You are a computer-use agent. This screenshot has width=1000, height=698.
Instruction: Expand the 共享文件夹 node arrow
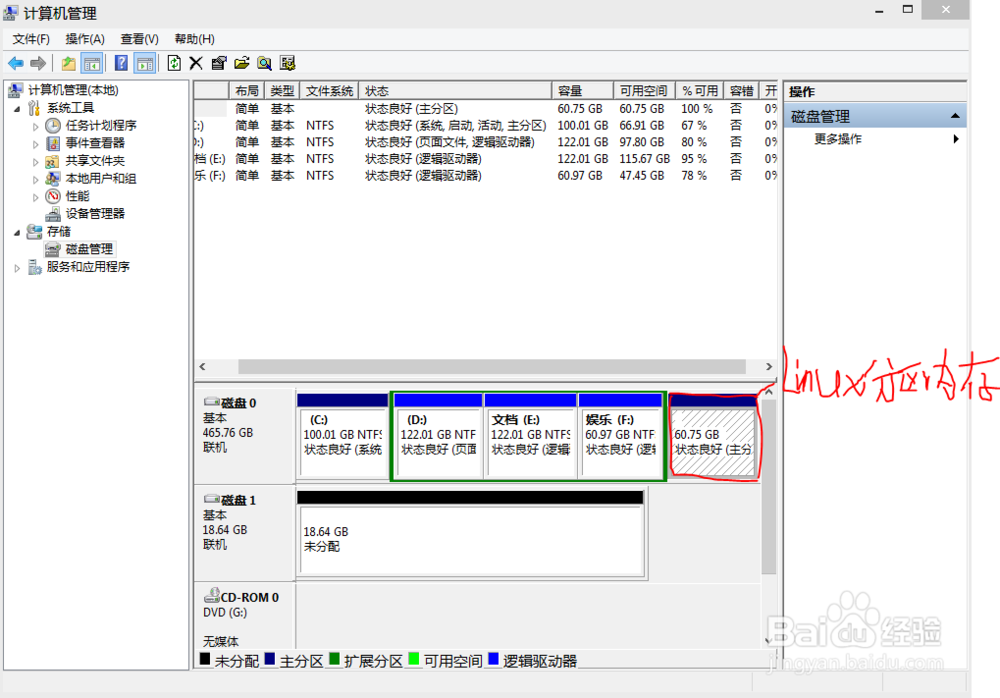coord(36,162)
